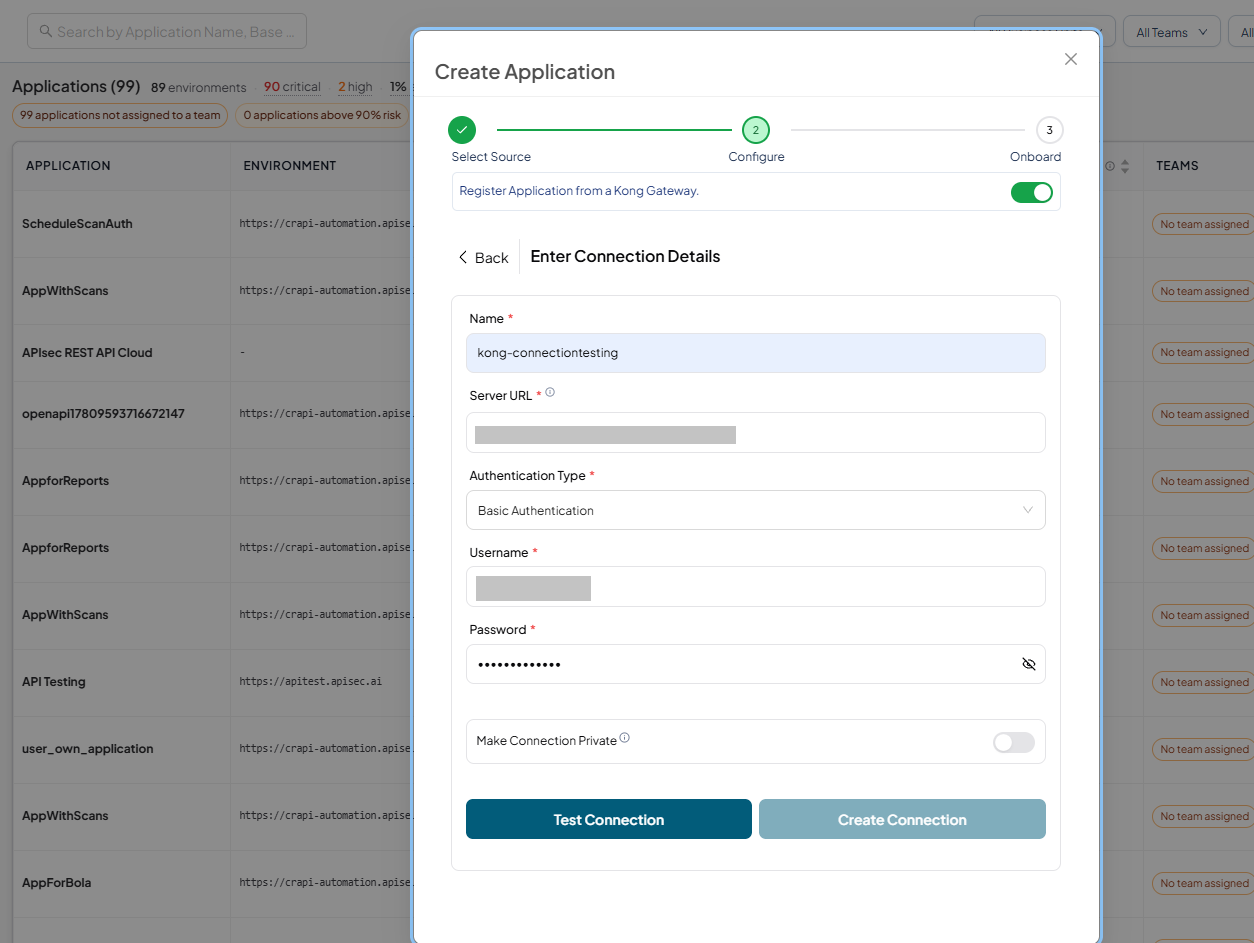Click the completed Select Source step checkmark
1254x943 pixels.
pos(462,130)
